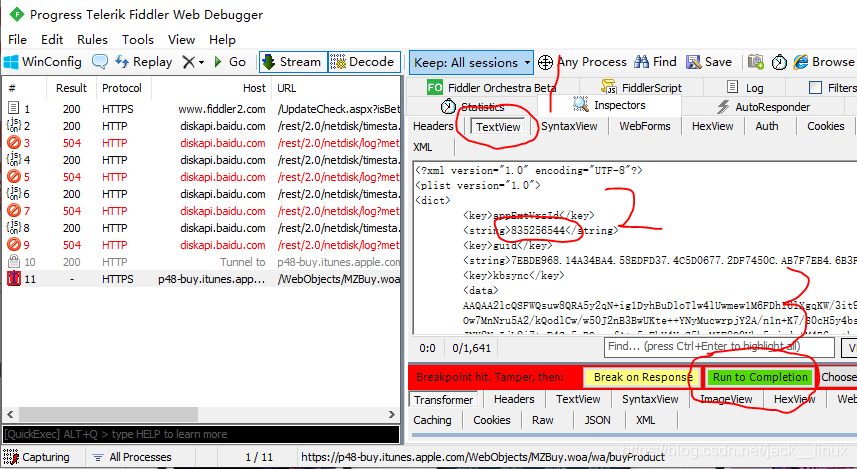The height and width of the screenshot is (469, 857).
Task: Open the Edit menu
Action: click(x=52, y=39)
